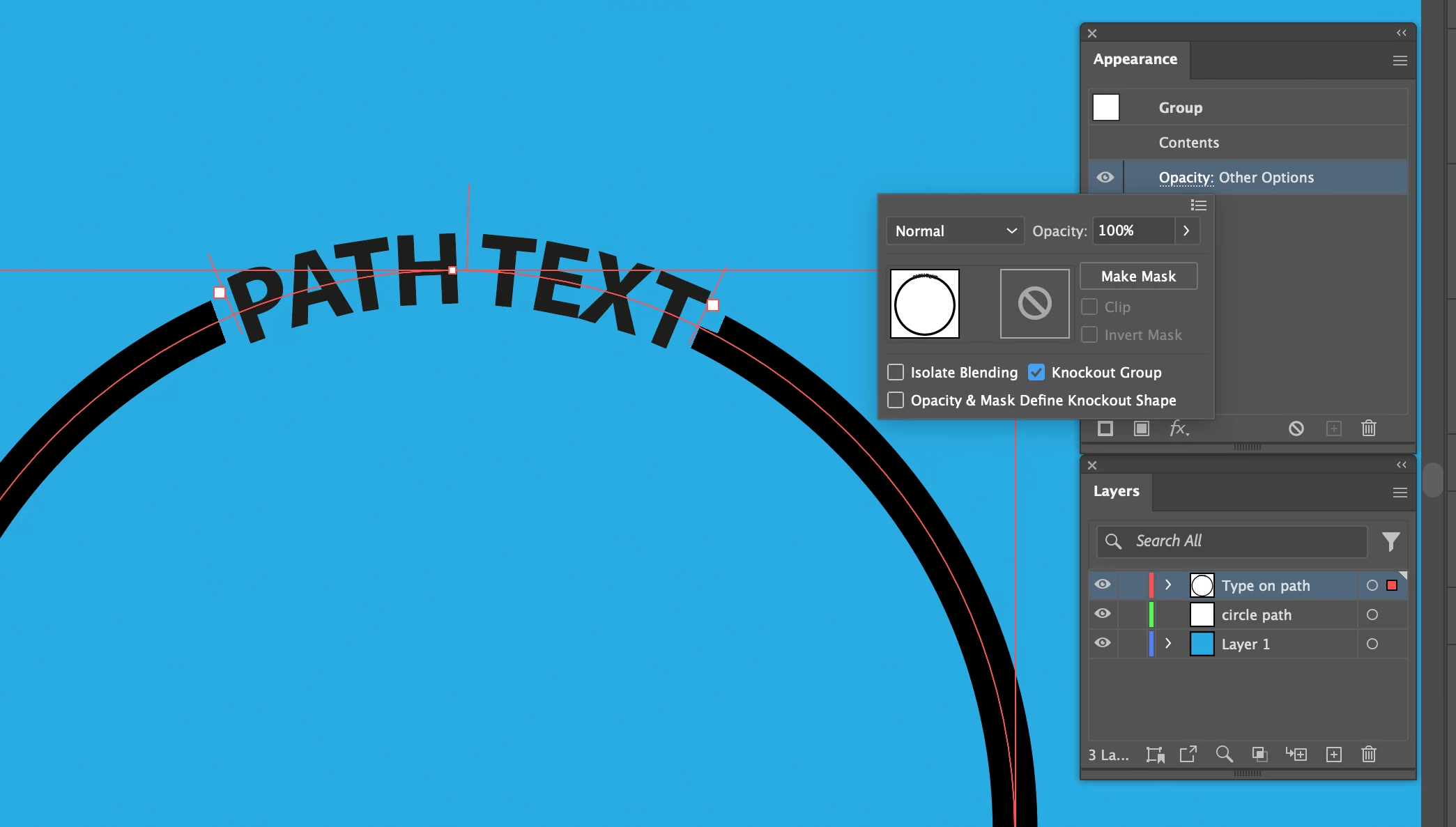This screenshot has width=1456, height=827.
Task: Click the Opacity link in Appearance
Action: pos(1186,178)
